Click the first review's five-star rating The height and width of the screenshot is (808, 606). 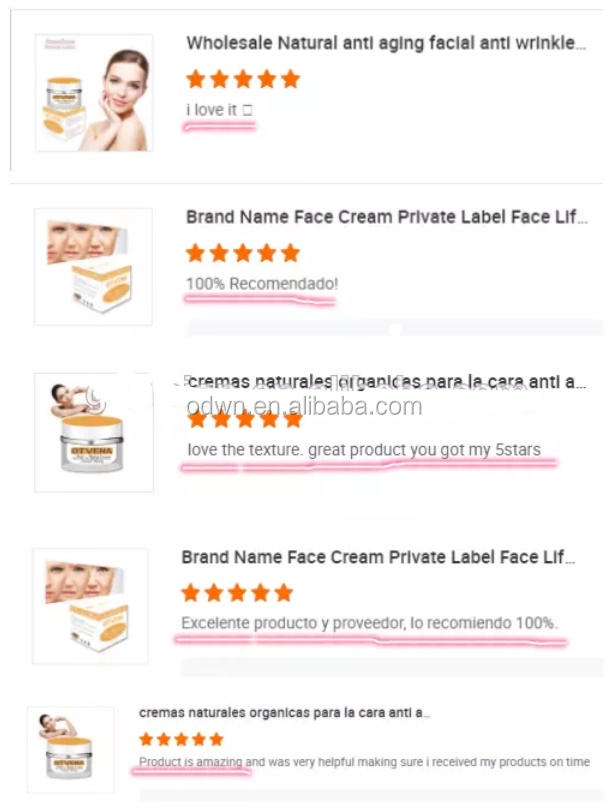point(242,79)
